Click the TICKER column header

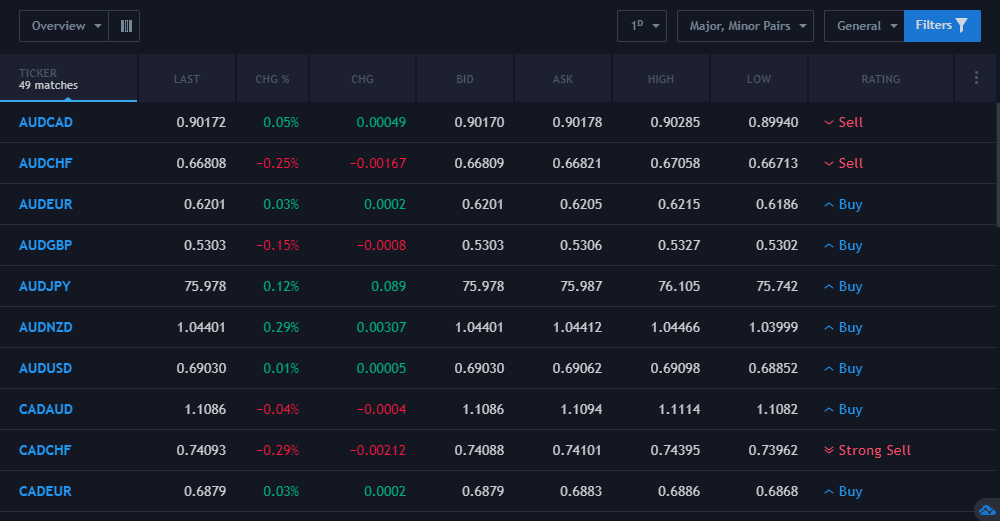pyautogui.click(x=38, y=73)
